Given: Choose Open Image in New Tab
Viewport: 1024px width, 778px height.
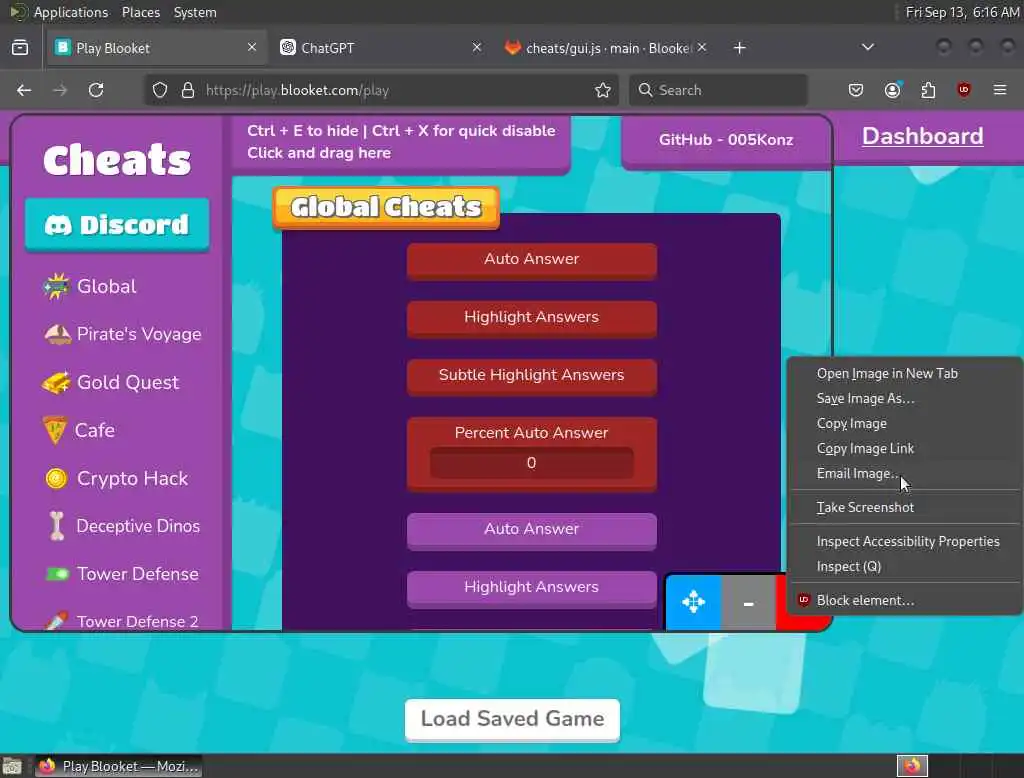Looking at the screenshot, I should point(904,374).
